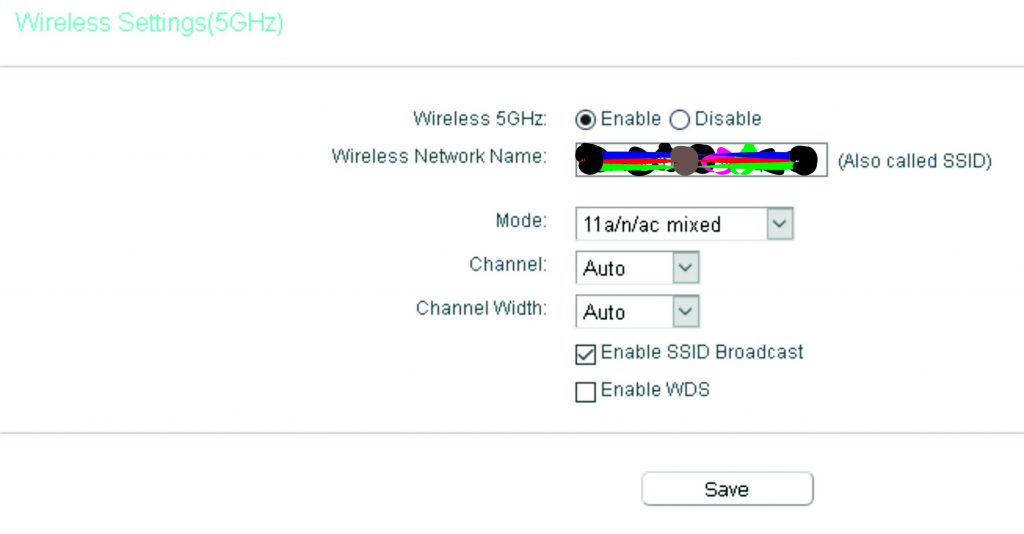
Task: Click the 'Wireless Network Name:' field label
Action: [439, 157]
